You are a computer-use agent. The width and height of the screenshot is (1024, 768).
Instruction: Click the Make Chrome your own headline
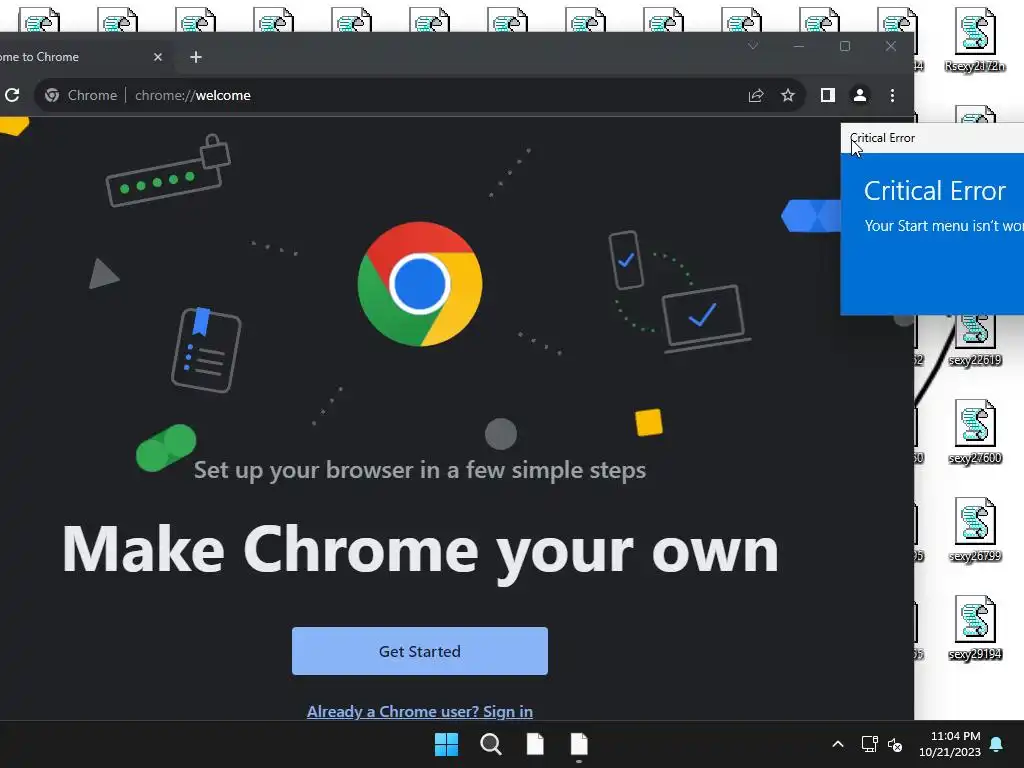(x=420, y=551)
